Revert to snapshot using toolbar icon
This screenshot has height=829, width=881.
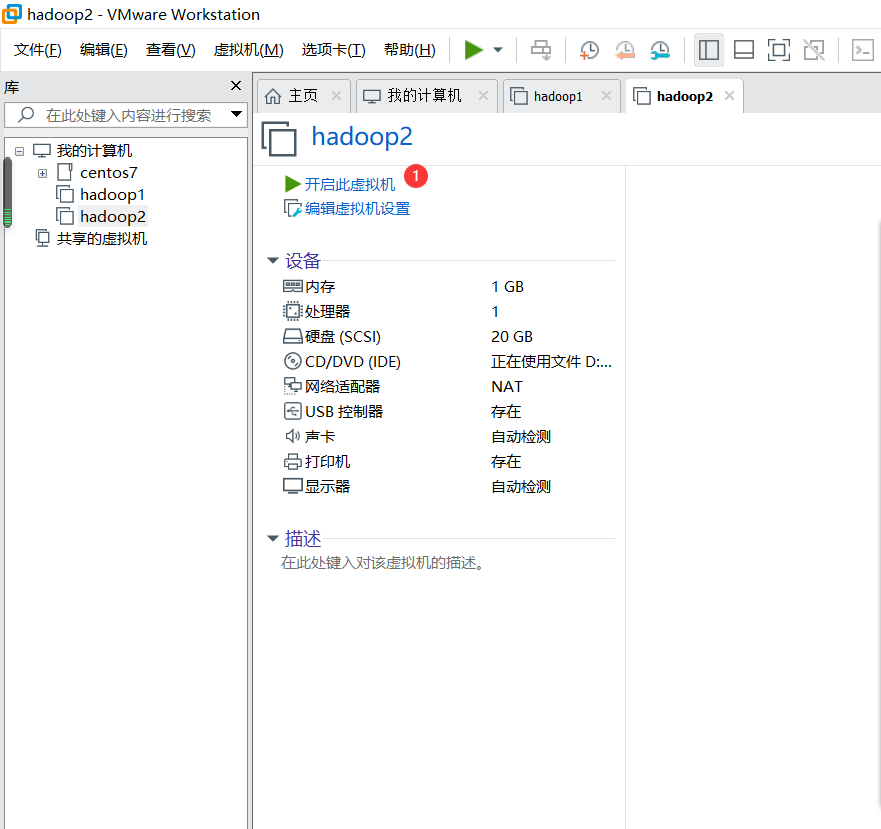coord(624,50)
